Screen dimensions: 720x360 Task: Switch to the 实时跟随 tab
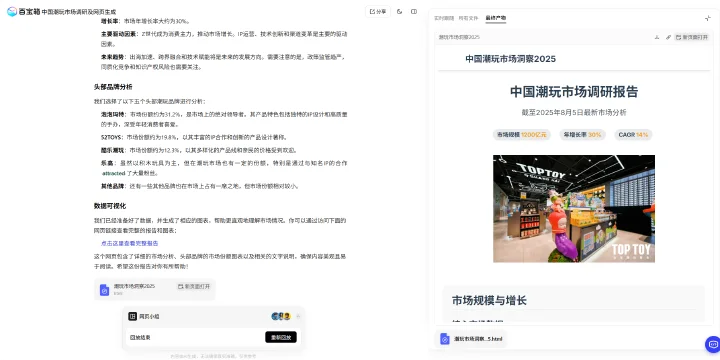coord(444,18)
